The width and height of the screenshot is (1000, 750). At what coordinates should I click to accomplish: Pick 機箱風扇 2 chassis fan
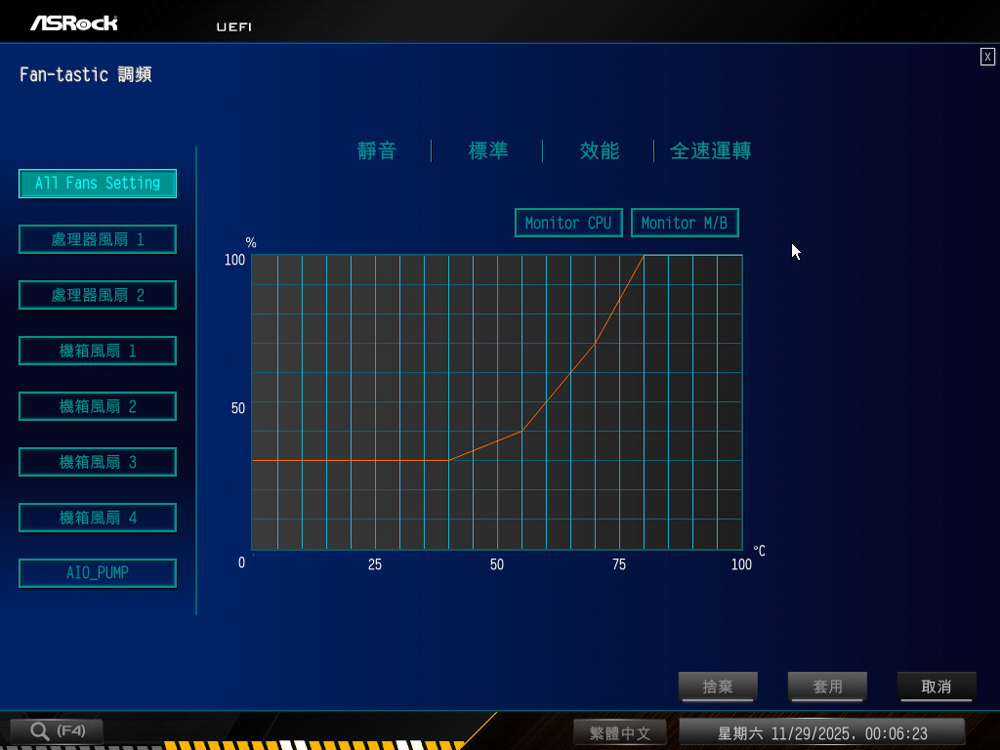(x=98, y=406)
